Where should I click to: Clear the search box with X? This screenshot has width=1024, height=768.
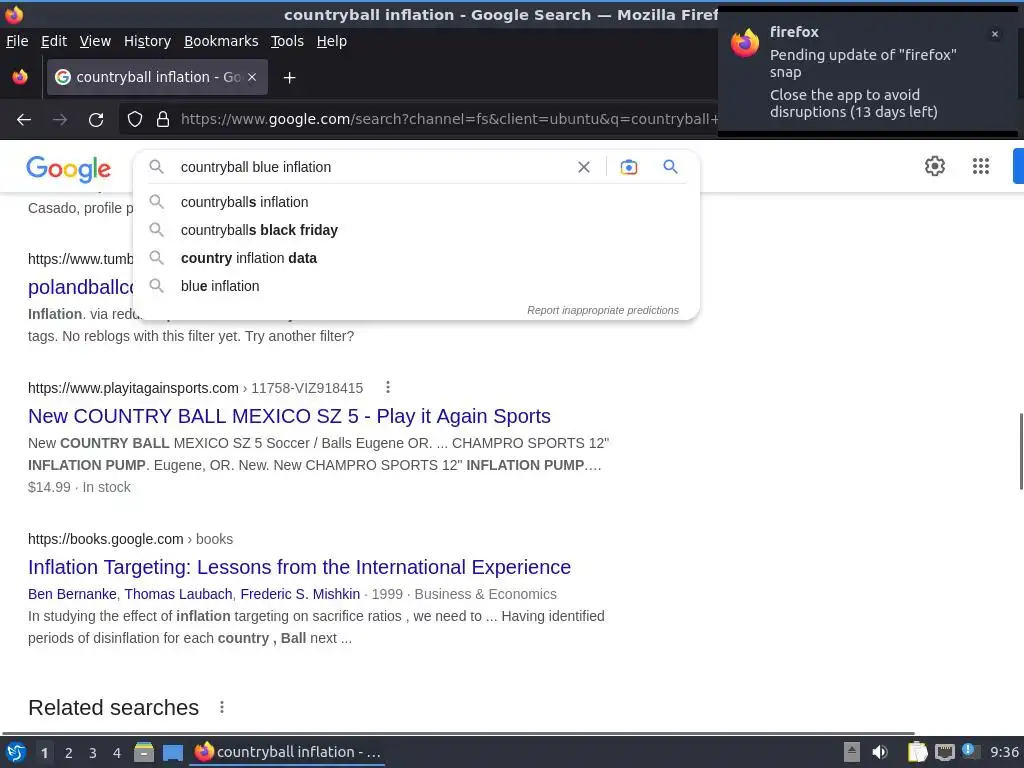[x=584, y=167]
